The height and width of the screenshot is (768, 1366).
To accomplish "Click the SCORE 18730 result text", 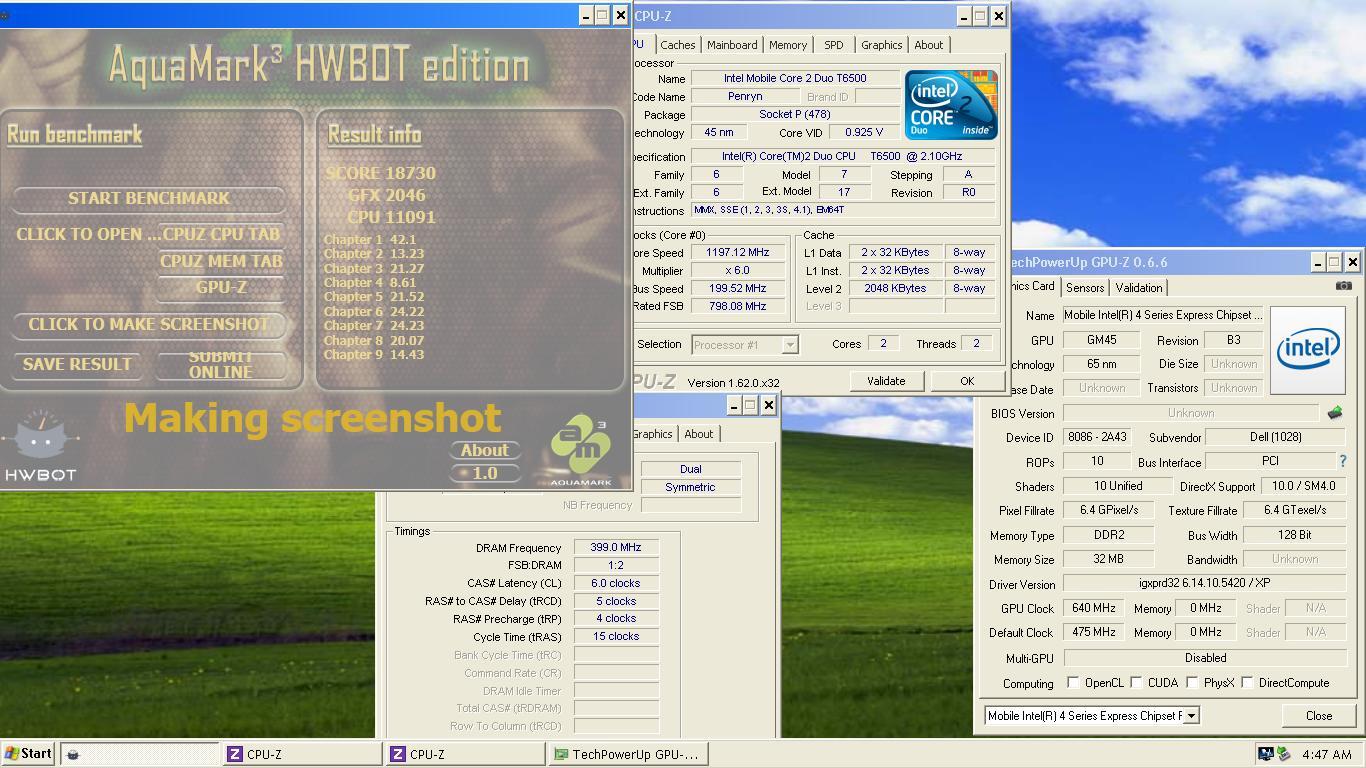I will (x=380, y=173).
